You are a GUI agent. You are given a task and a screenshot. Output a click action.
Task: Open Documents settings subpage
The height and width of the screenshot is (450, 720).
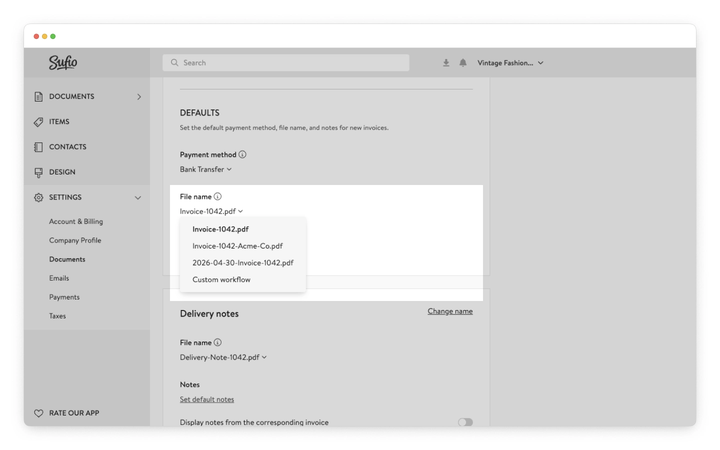[x=67, y=259]
